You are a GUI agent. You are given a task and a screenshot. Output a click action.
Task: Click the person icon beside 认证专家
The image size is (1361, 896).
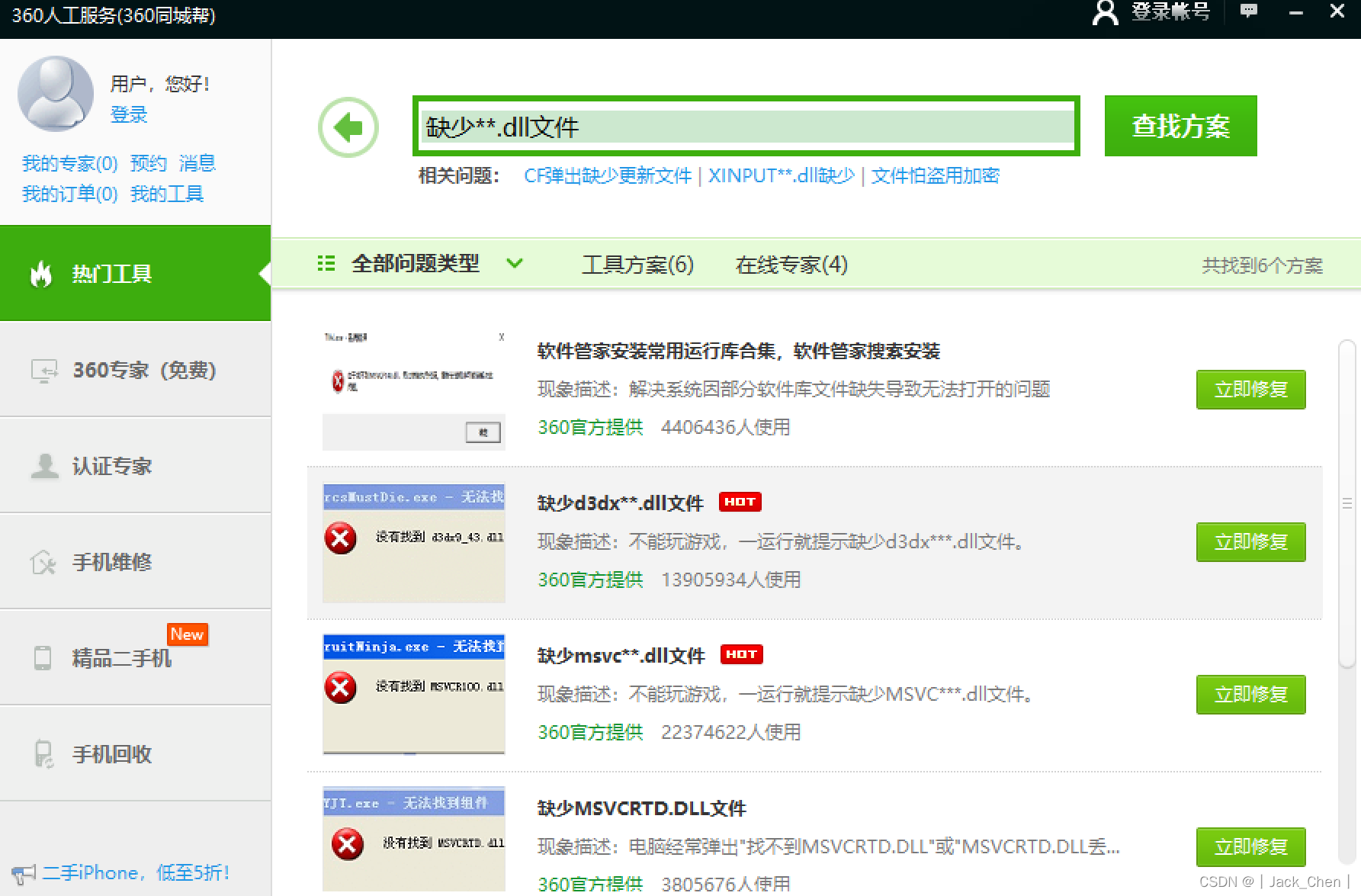click(x=45, y=466)
